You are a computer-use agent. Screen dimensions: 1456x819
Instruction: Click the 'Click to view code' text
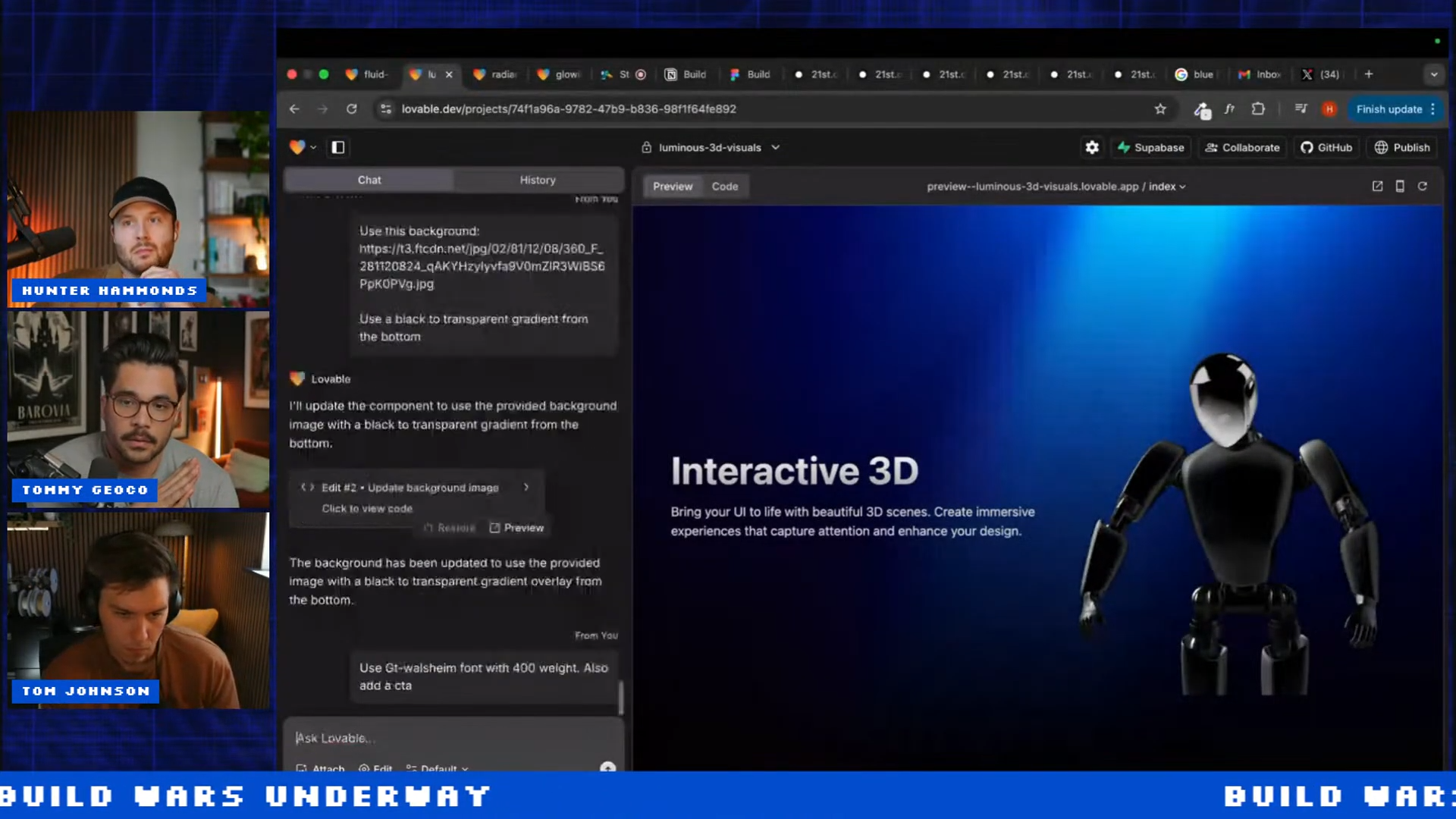click(x=367, y=508)
